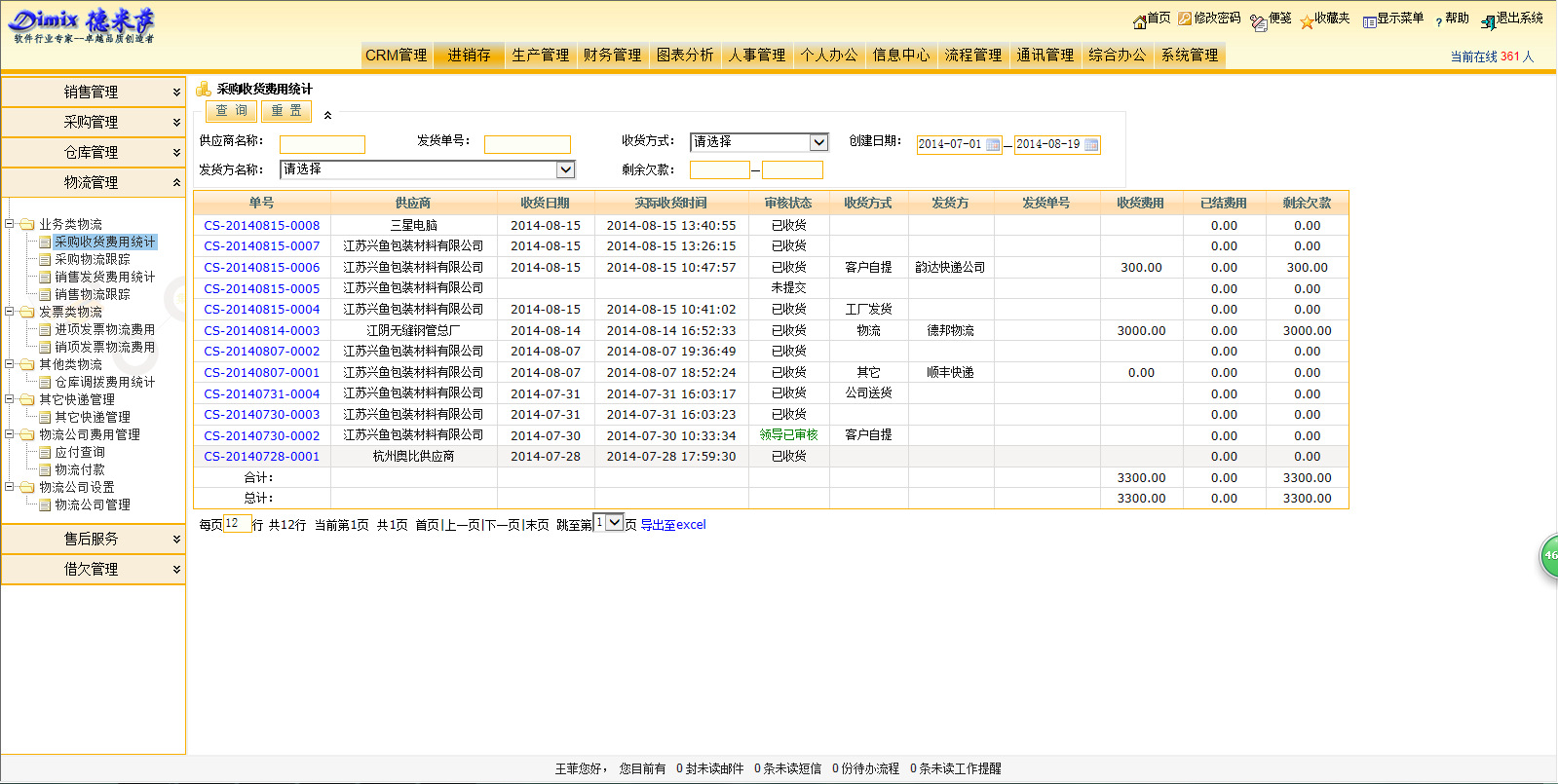Open end date calendar icon
Image resolution: width=1558 pixels, height=784 pixels.
1091,144
